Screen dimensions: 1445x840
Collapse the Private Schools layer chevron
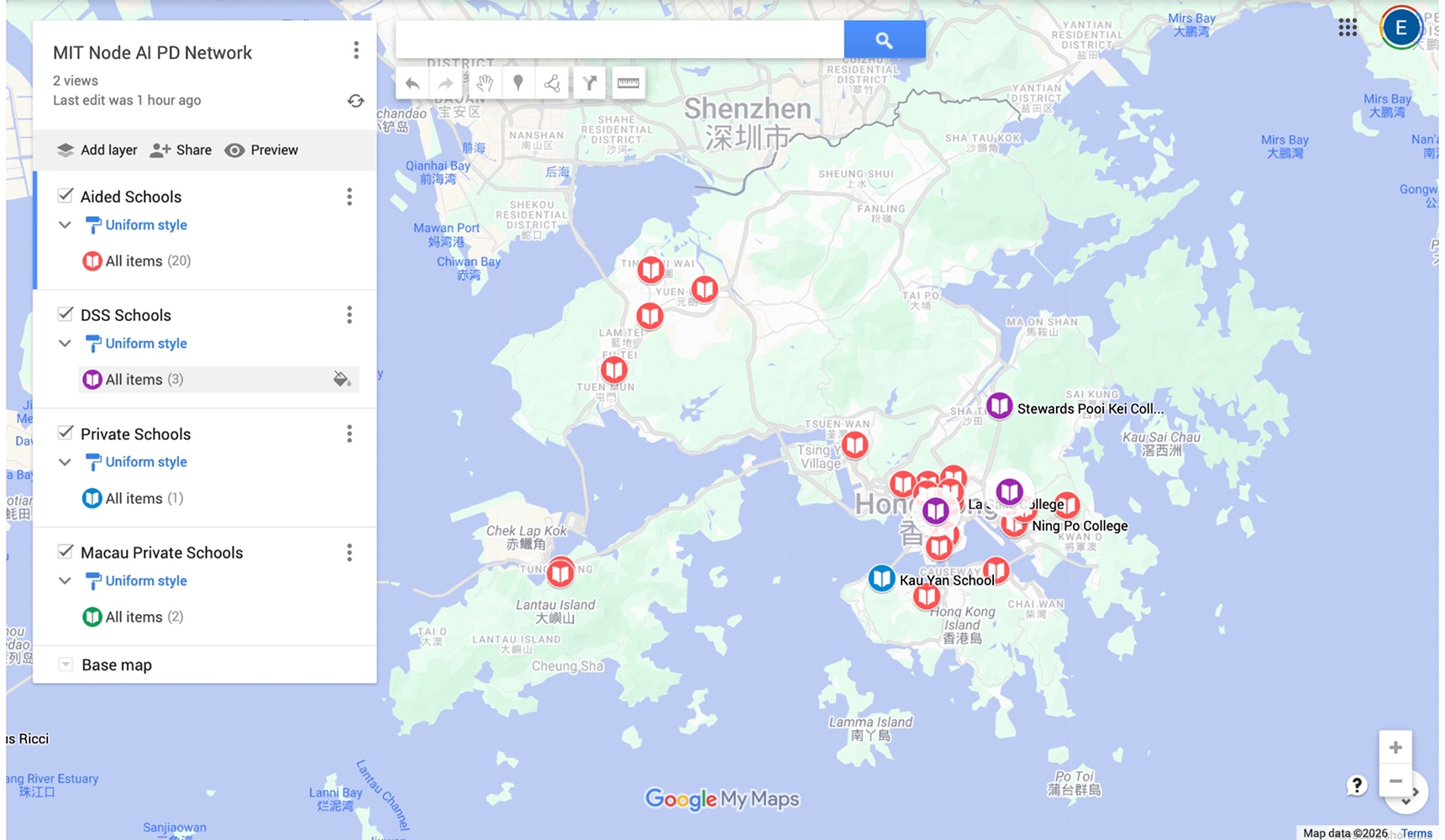(65, 462)
